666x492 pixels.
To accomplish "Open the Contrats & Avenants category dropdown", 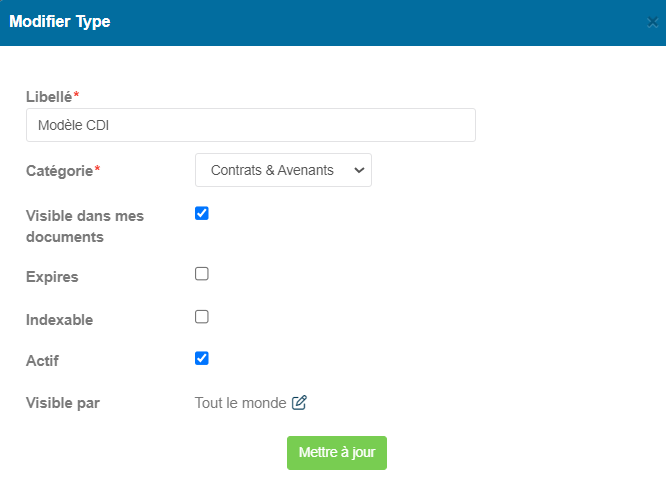I will 283,170.
